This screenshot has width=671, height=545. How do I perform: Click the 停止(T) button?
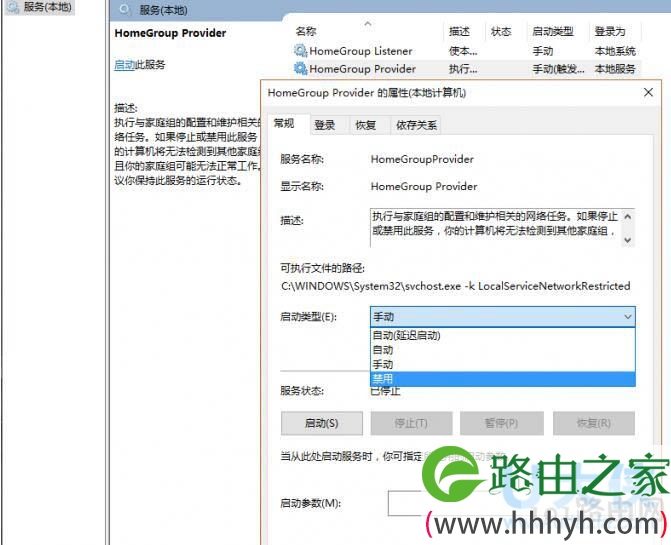click(411, 423)
